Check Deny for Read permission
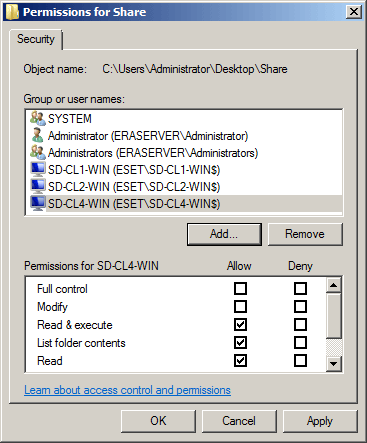This screenshot has width=367, height=443. [300, 361]
